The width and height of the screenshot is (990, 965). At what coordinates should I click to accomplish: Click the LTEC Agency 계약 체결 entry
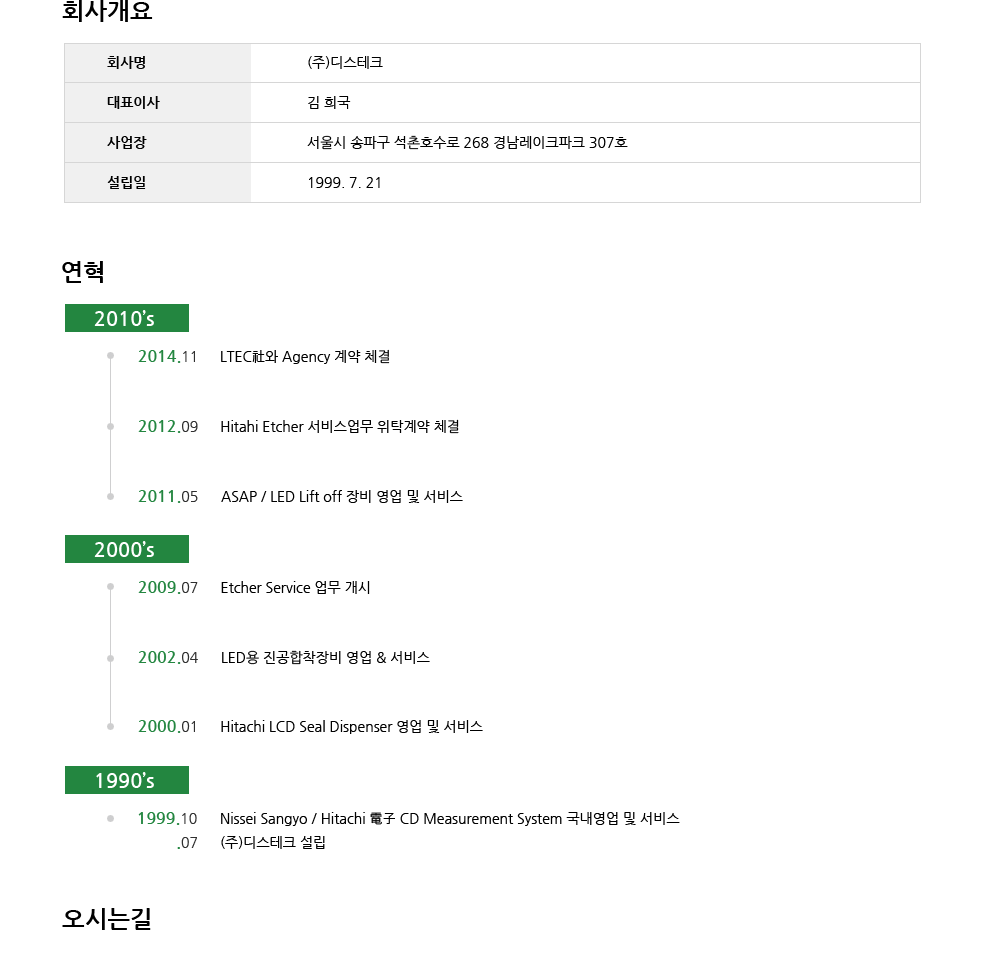tap(305, 357)
